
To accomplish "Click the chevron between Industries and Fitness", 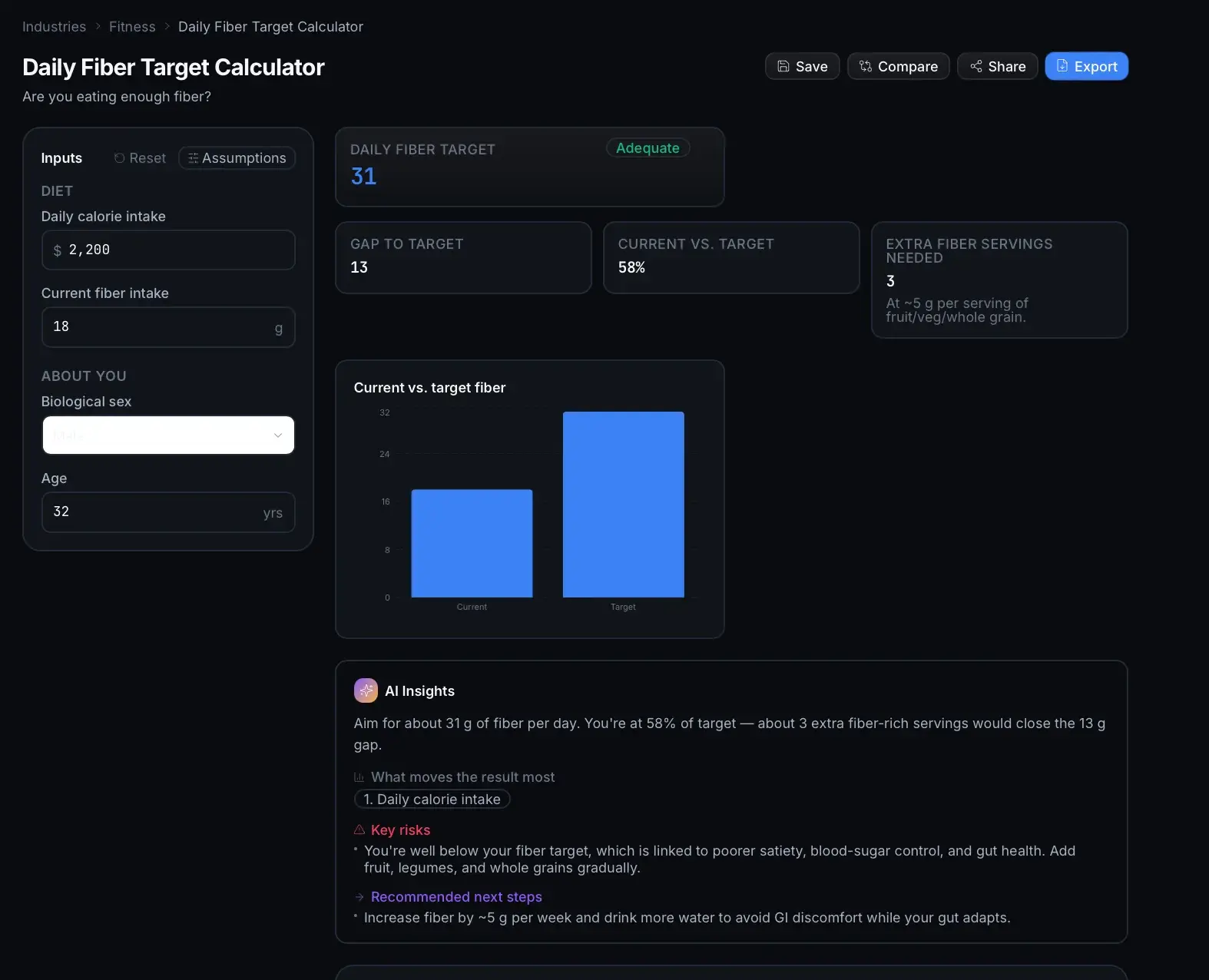I will coord(98,27).
